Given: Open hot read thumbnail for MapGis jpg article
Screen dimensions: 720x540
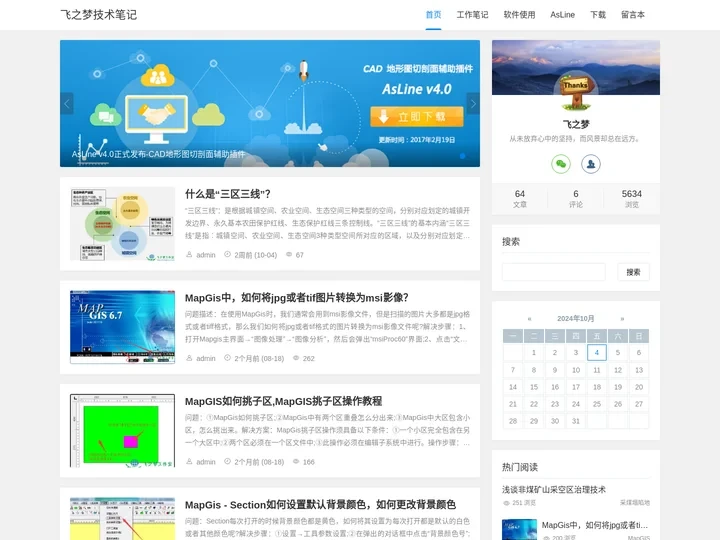Looking at the screenshot, I should [x=519, y=529].
